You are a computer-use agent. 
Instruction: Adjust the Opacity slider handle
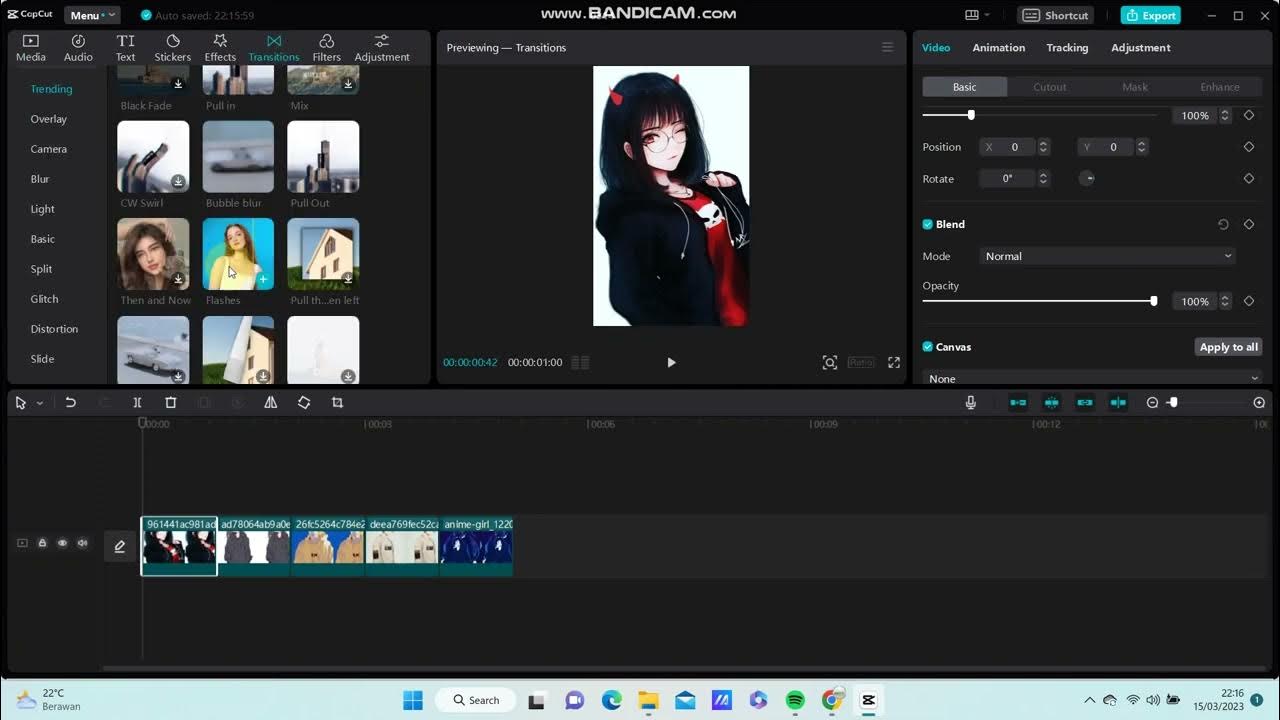tap(1153, 301)
